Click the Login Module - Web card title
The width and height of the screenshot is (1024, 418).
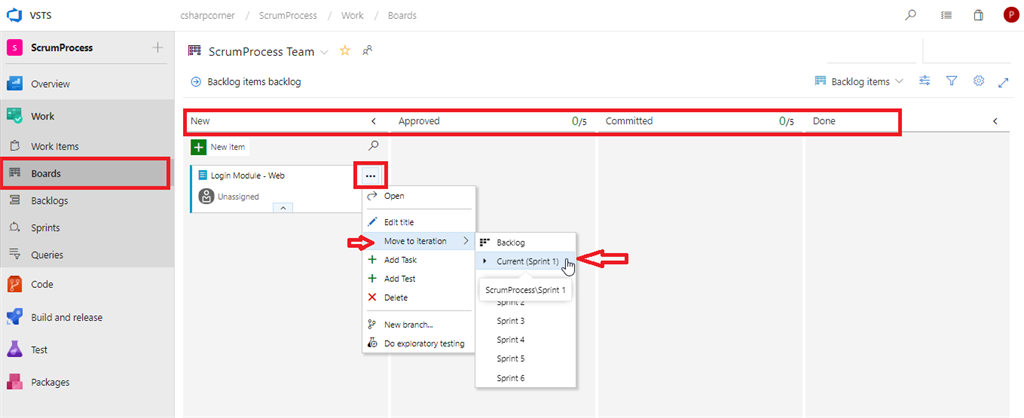tap(248, 175)
